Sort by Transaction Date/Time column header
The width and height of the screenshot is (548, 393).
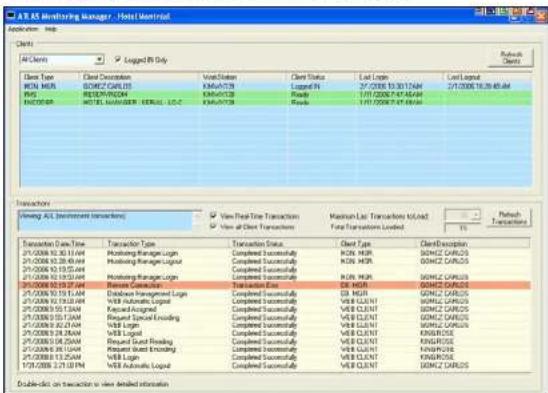[x=61, y=244]
